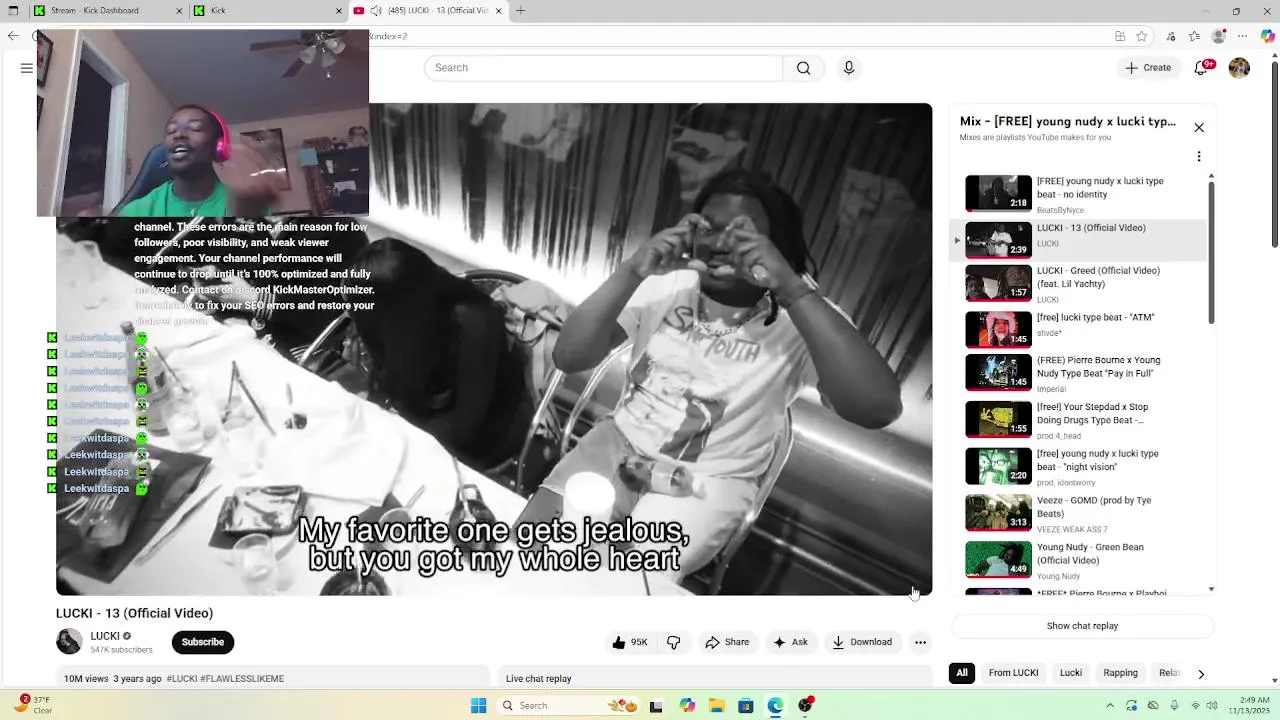
Task: Open more actions ellipsis under video
Action: point(920,642)
